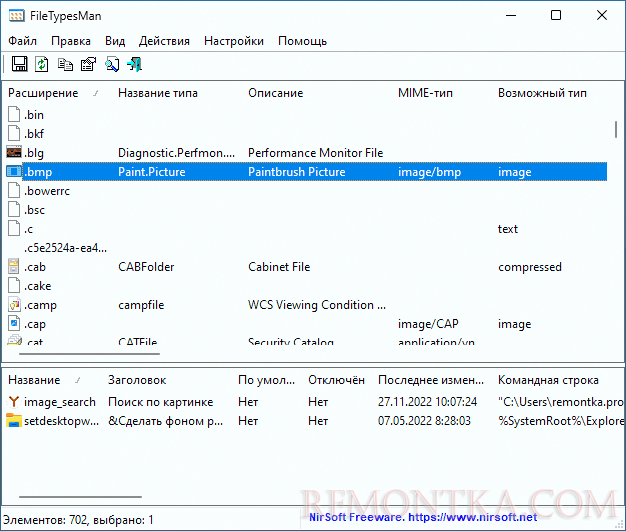Viewport: 626px width, 531px height.
Task: Click the Save (floppy disk) toolbar icon
Action: (19, 64)
